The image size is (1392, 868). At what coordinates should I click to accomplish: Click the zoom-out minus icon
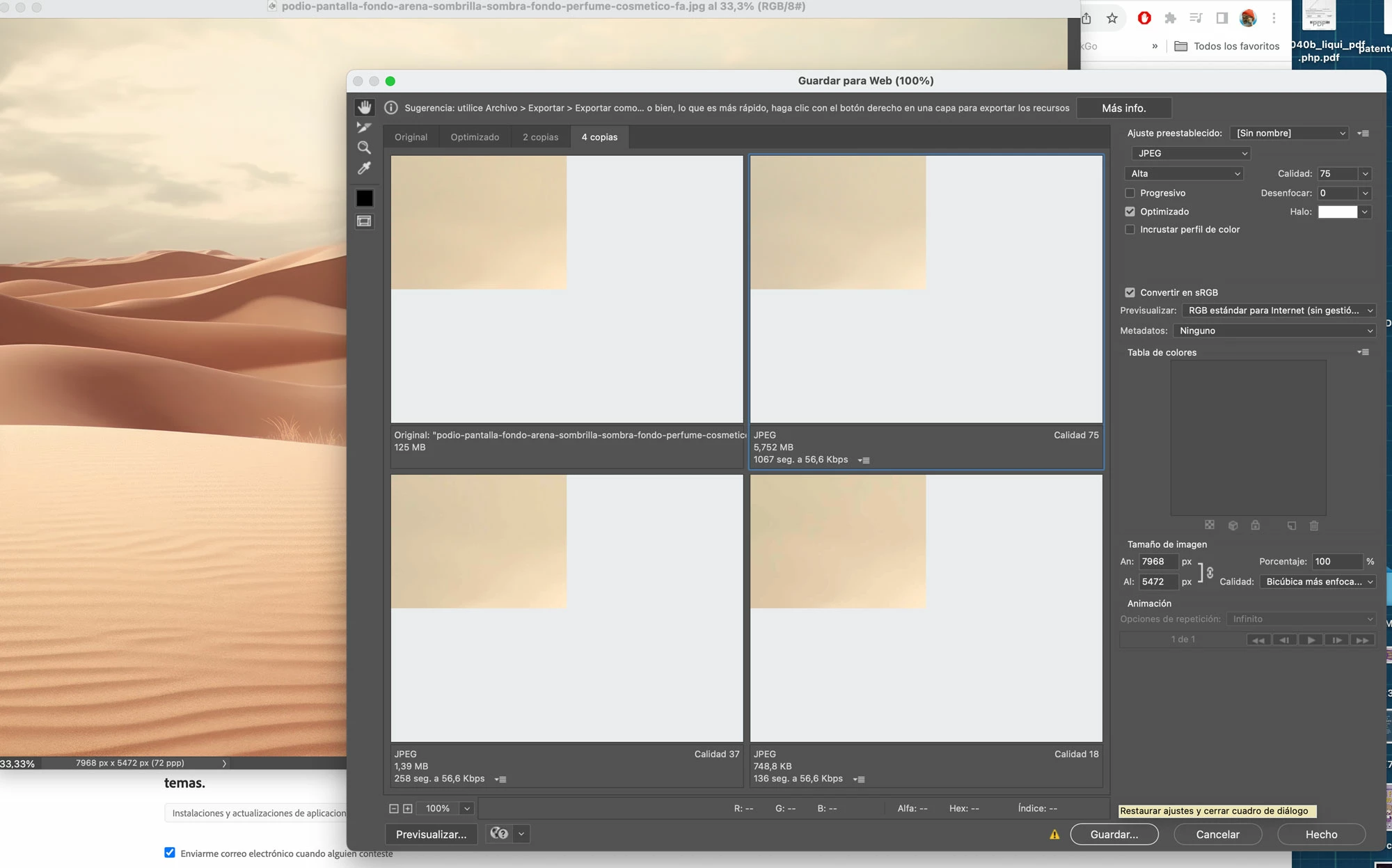pyautogui.click(x=394, y=808)
